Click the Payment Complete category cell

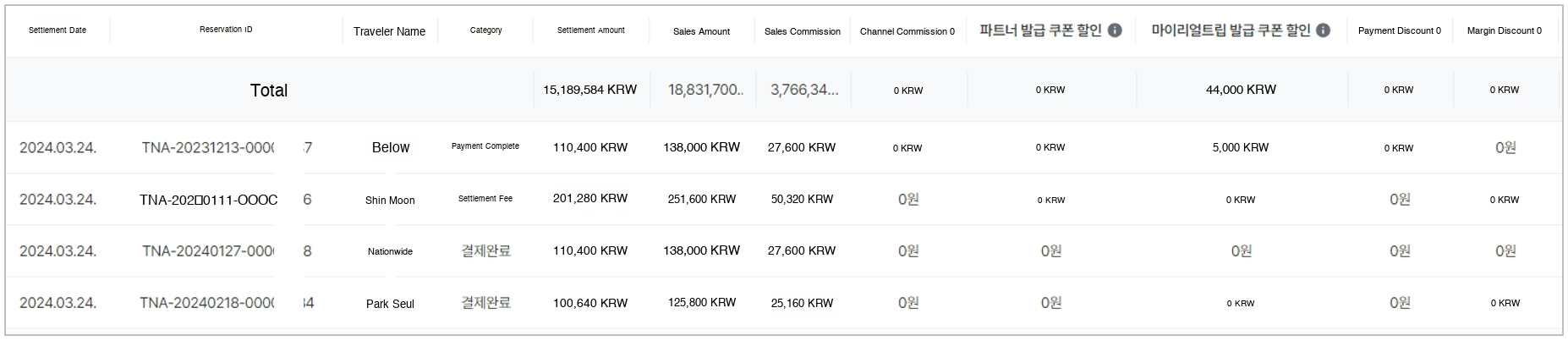click(485, 146)
